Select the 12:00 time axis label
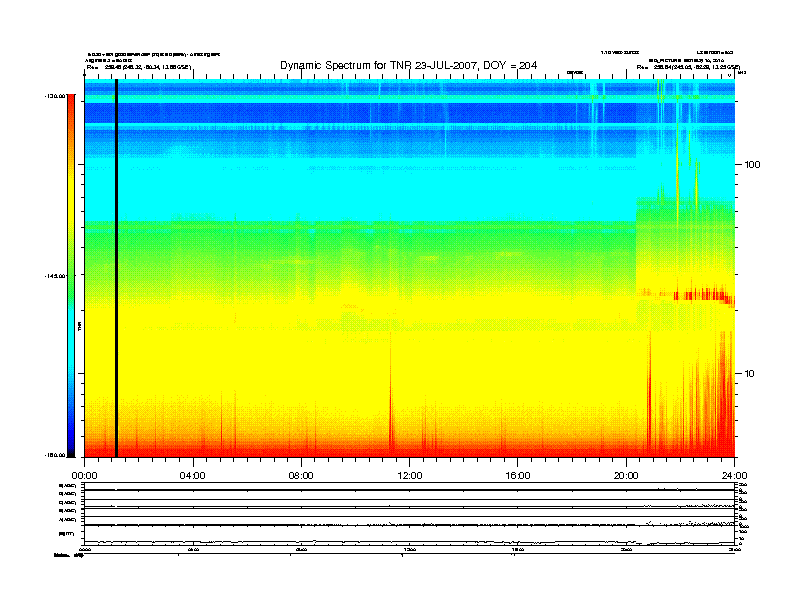792x612 pixels. pyautogui.click(x=410, y=476)
